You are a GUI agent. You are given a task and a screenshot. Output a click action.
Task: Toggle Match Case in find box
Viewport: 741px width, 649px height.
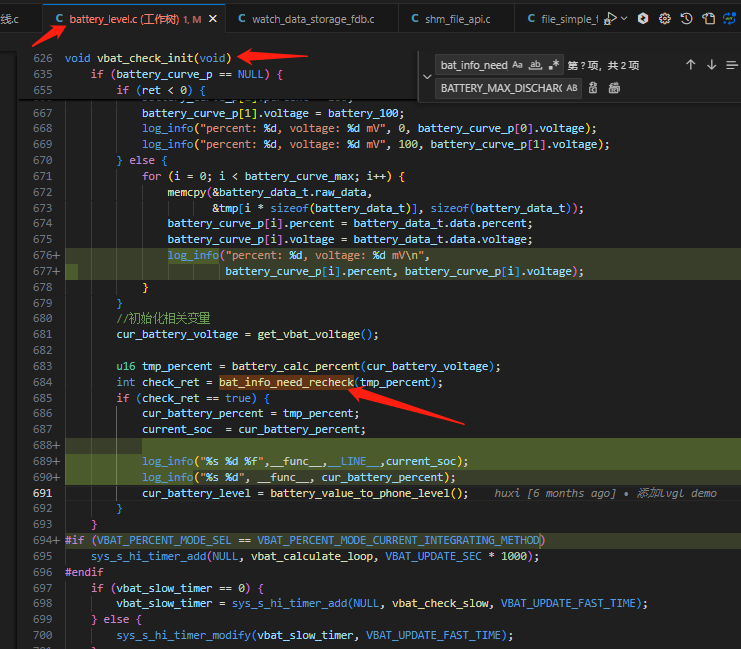tap(517, 65)
